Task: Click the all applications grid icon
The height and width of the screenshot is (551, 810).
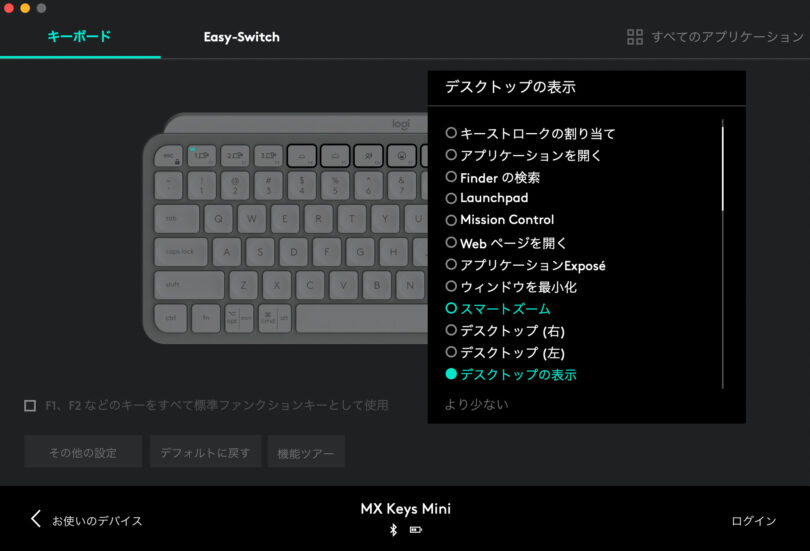Action: point(635,37)
